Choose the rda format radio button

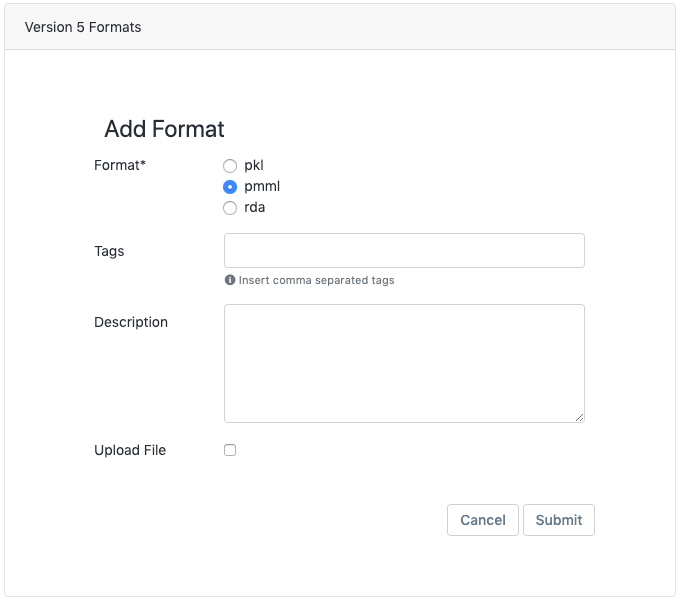(230, 208)
